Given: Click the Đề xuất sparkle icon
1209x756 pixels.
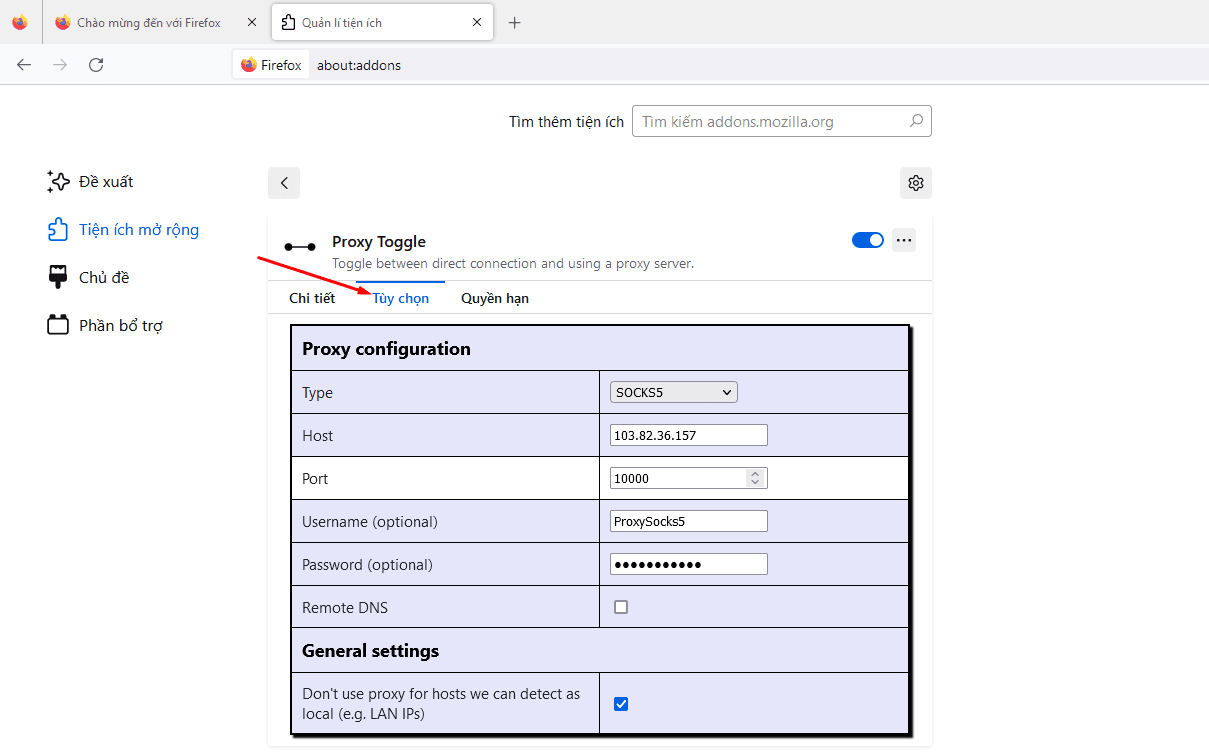Looking at the screenshot, I should [58, 182].
